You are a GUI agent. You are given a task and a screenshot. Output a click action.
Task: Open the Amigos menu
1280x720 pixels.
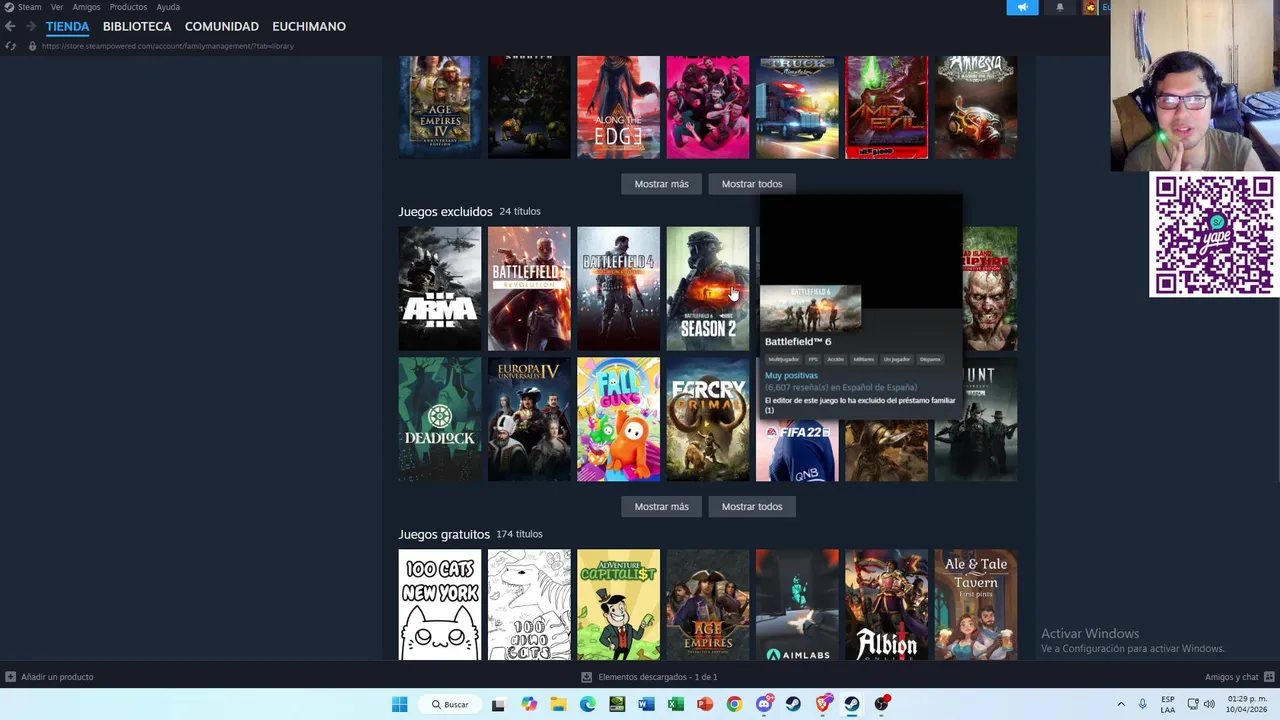(x=86, y=7)
